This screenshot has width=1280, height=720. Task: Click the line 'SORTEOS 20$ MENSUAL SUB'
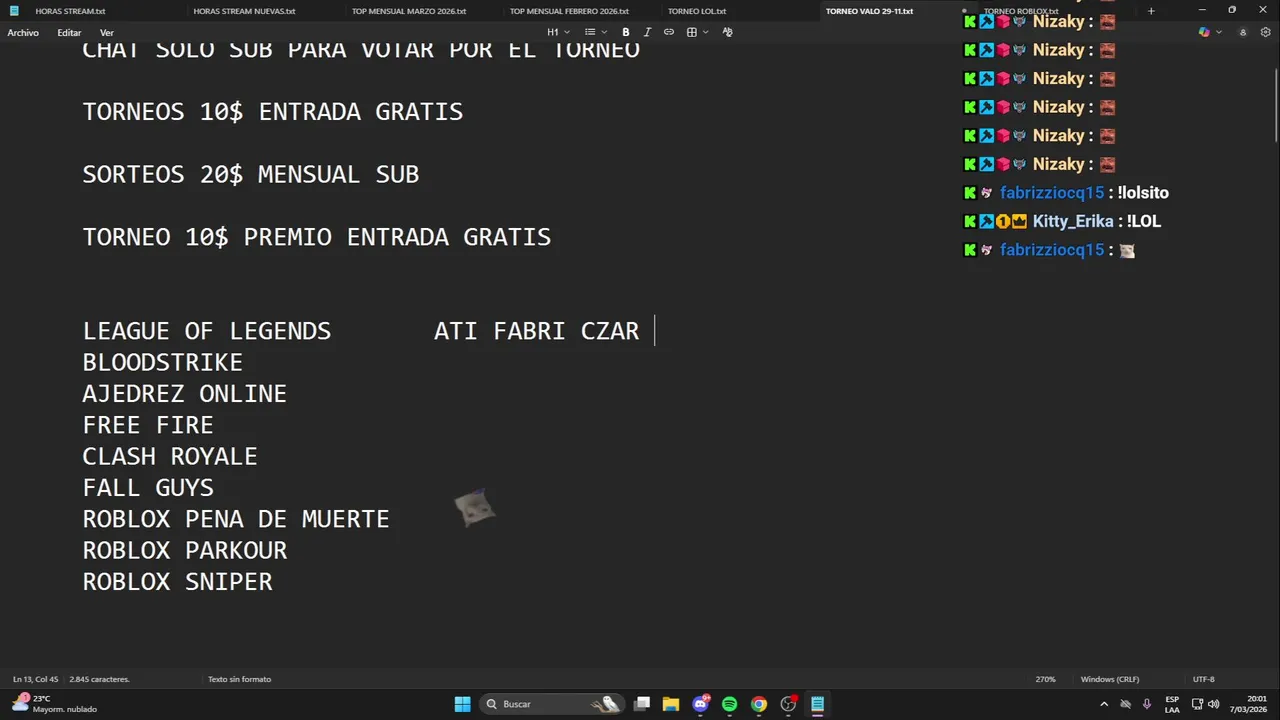[x=251, y=174]
